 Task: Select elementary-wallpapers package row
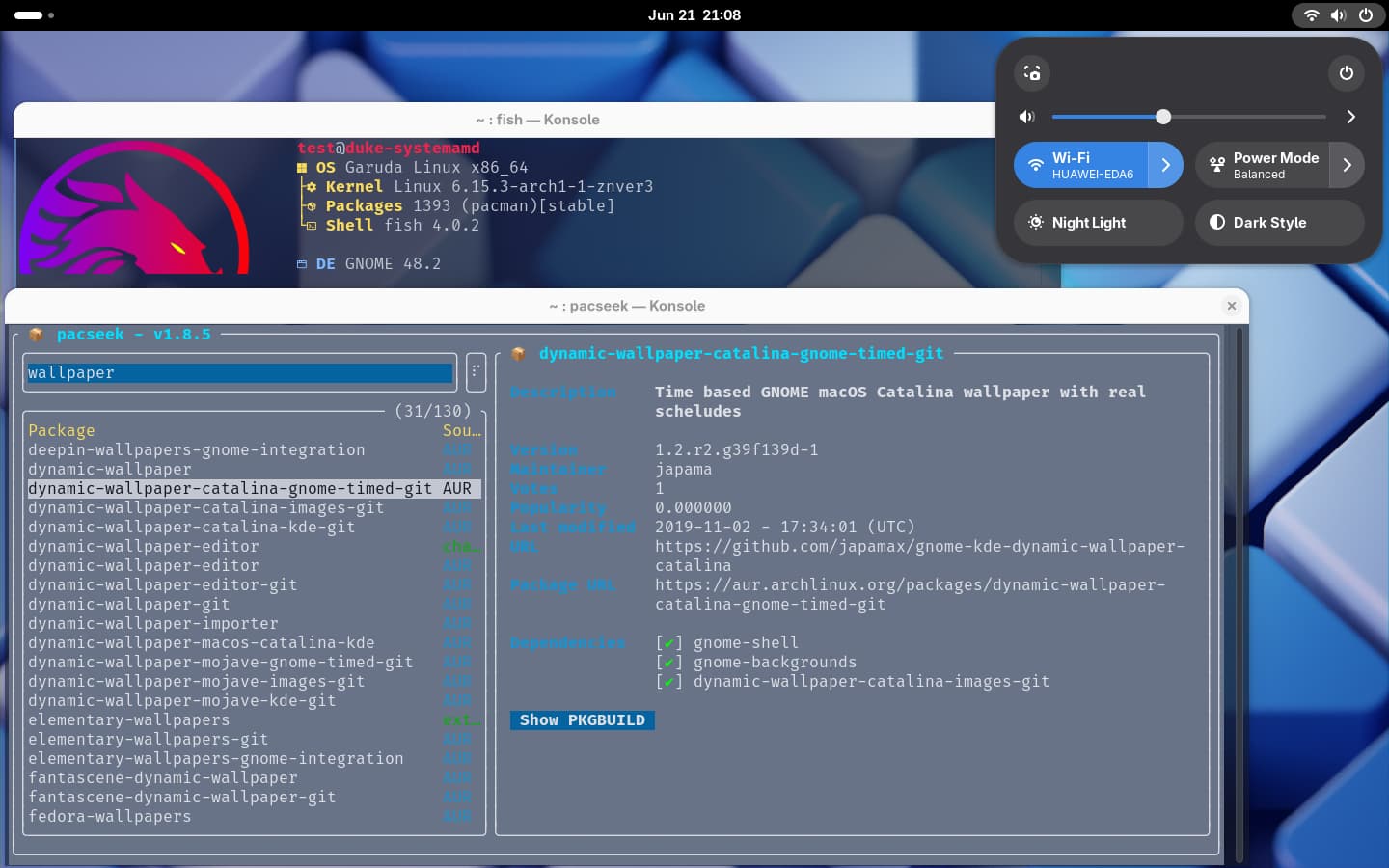click(x=254, y=720)
